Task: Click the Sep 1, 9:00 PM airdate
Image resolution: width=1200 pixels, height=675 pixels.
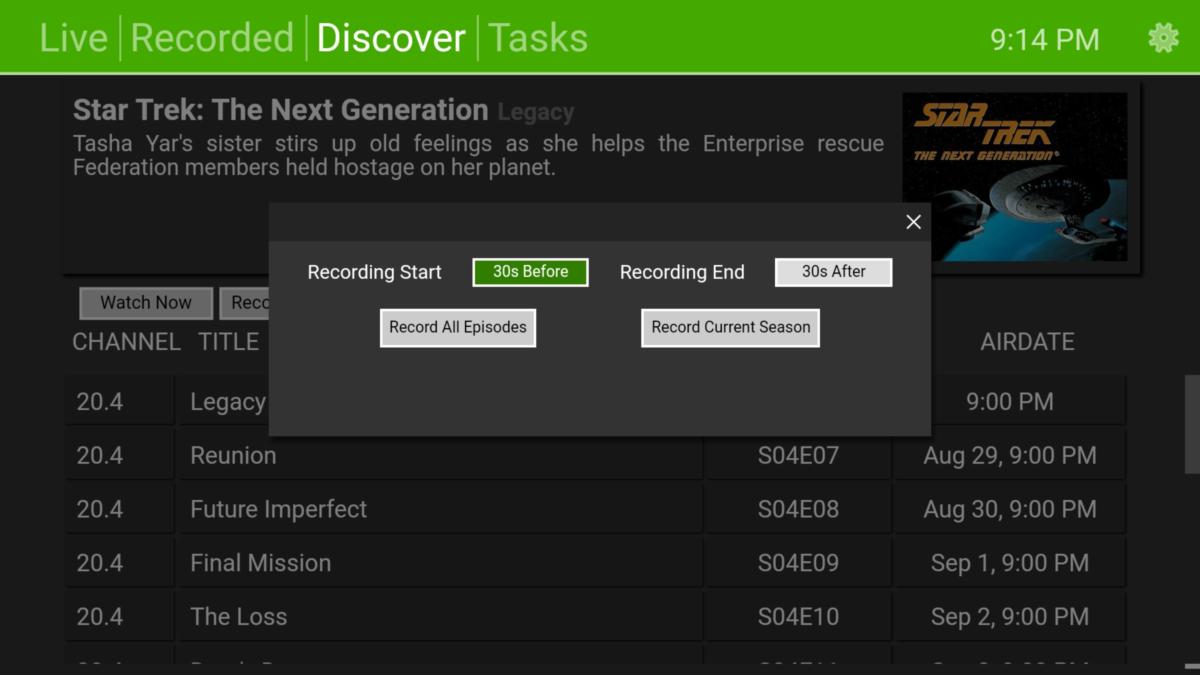Action: click(x=1010, y=564)
